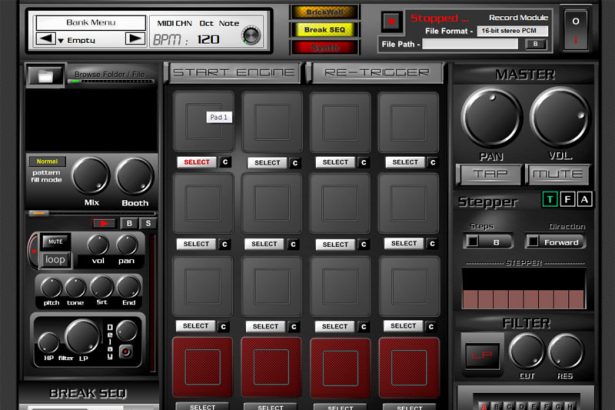Click the first red pad in bottom row
Image resolution: width=615 pixels, height=410 pixels.
202,367
